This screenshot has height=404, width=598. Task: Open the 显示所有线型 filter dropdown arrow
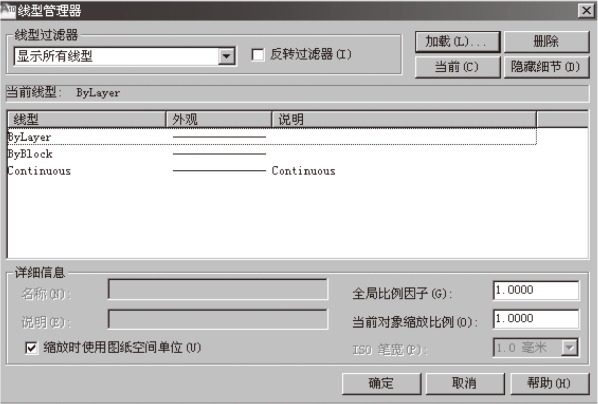(x=227, y=56)
